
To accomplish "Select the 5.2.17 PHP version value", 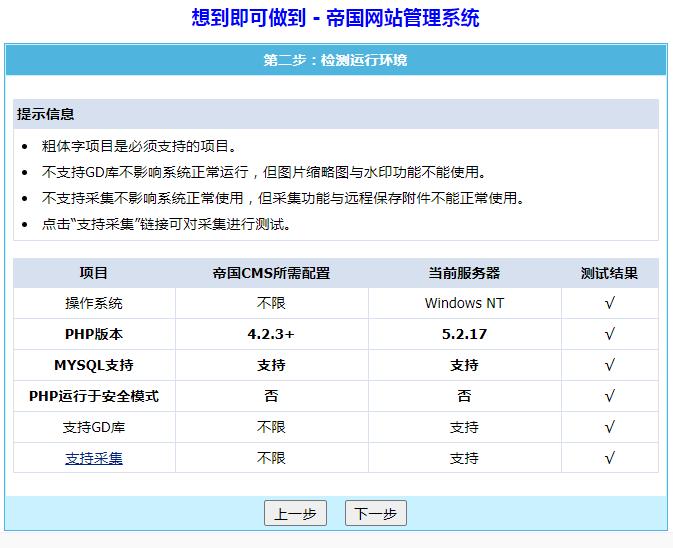I will coord(464,334).
